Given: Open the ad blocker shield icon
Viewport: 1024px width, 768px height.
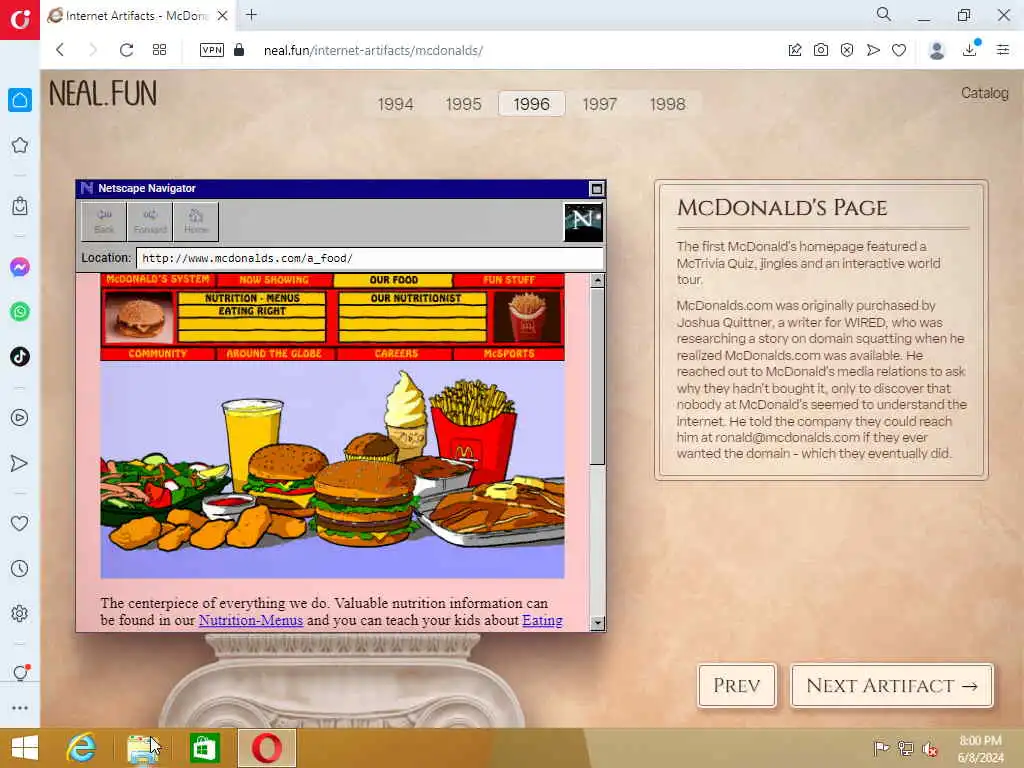Looking at the screenshot, I should (847, 50).
